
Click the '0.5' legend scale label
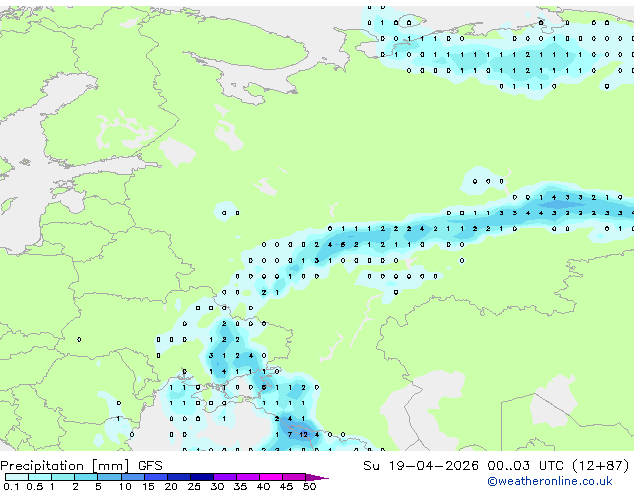[x=35, y=486]
